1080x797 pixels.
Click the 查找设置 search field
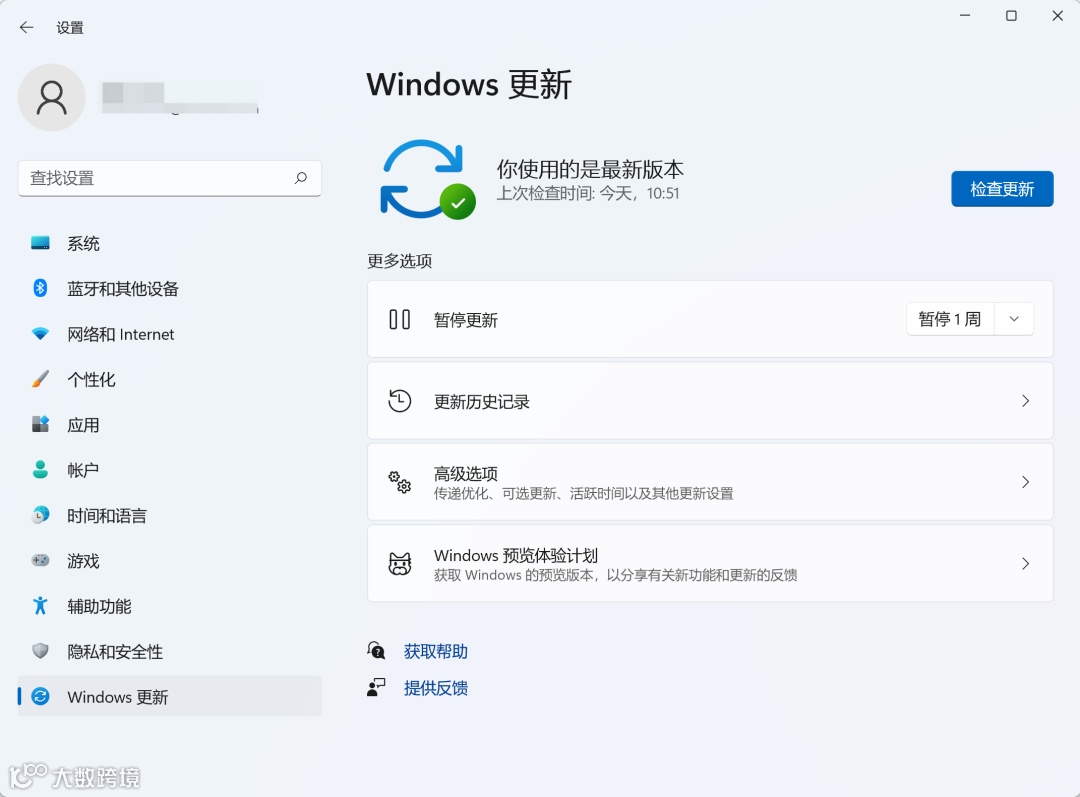(x=169, y=178)
